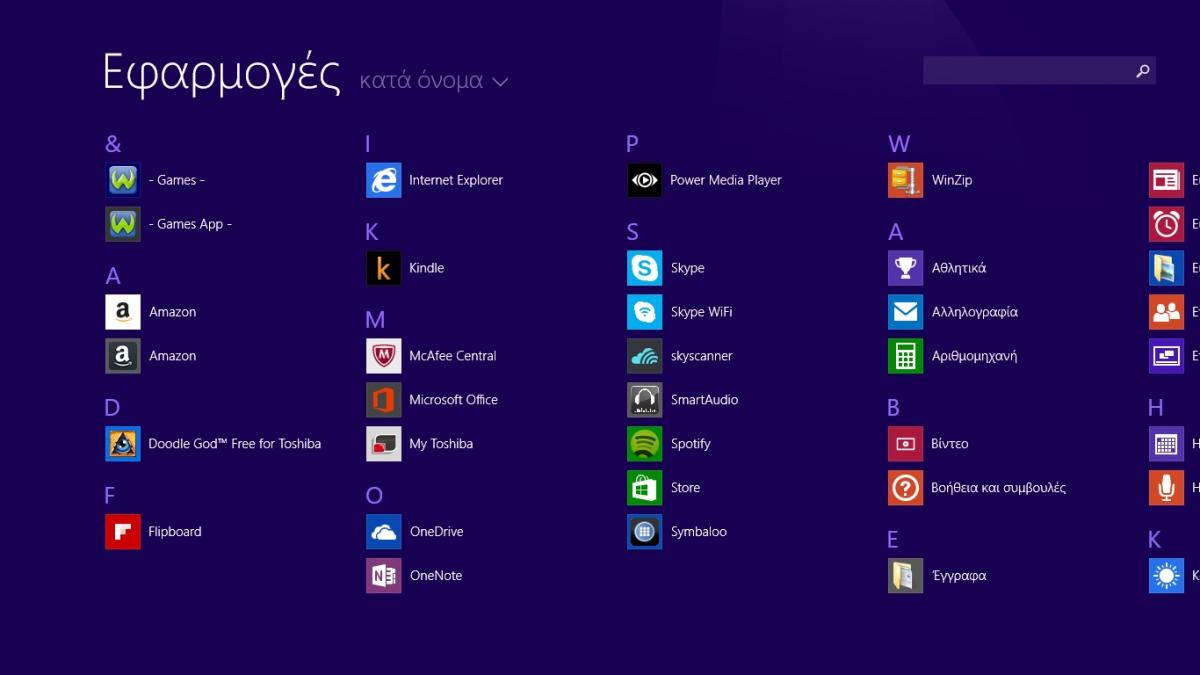Open the red alarm clock app icon
Image resolution: width=1200 pixels, height=675 pixels.
[x=1167, y=224]
